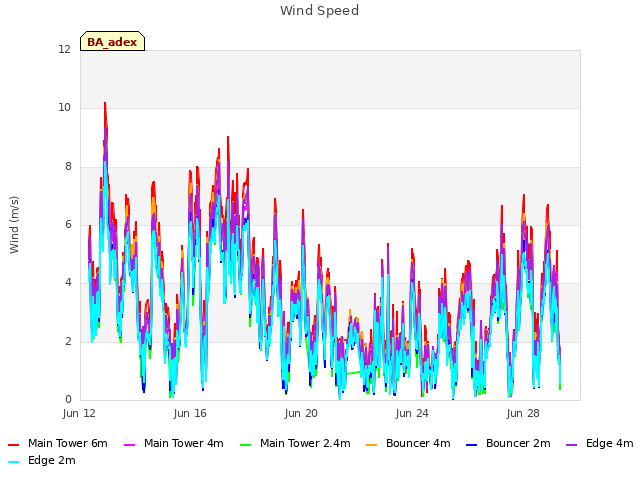This screenshot has width=640, height=480.
Task: Click the purple Edge 4m swatch
Action: coord(571,444)
